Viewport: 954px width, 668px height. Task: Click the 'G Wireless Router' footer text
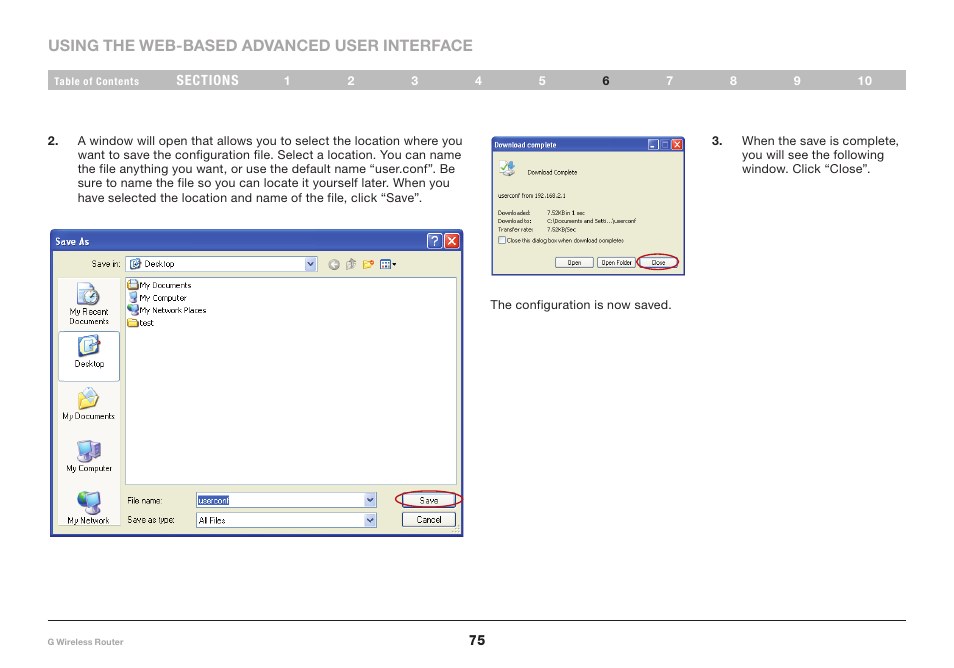(x=85, y=642)
